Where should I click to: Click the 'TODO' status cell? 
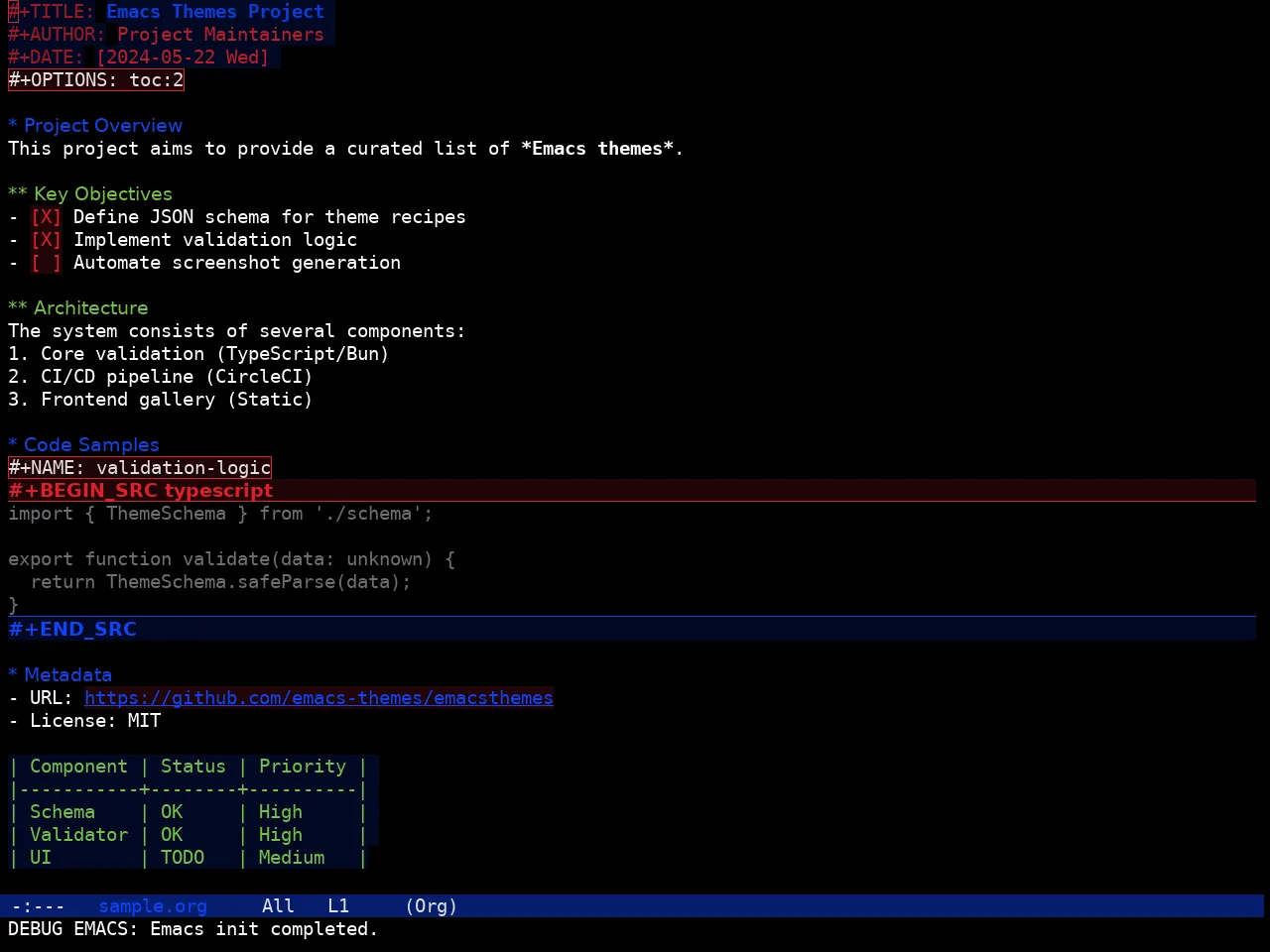183,858
